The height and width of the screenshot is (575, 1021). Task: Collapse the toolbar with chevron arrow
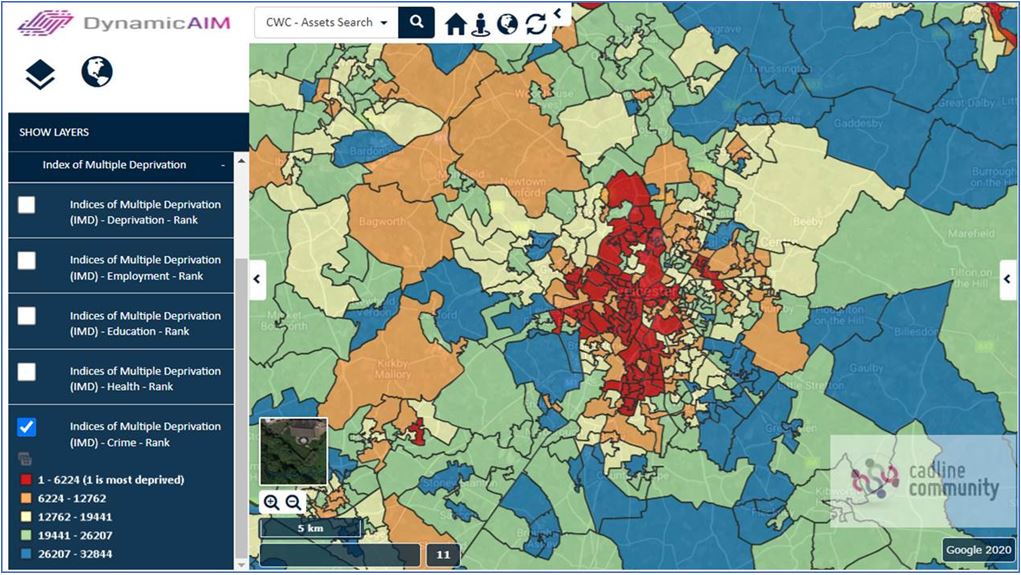tap(557, 12)
